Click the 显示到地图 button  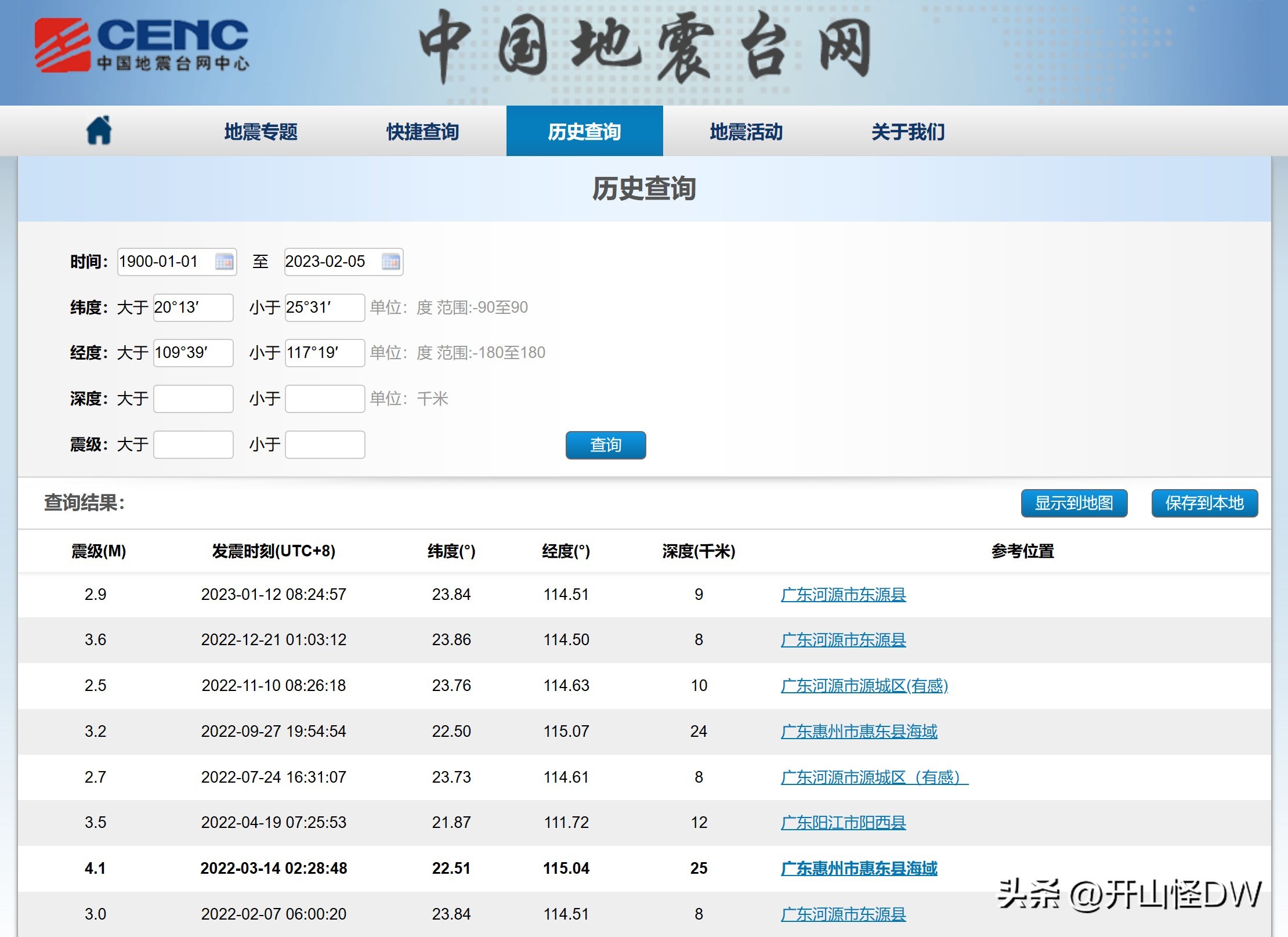pos(1073,504)
